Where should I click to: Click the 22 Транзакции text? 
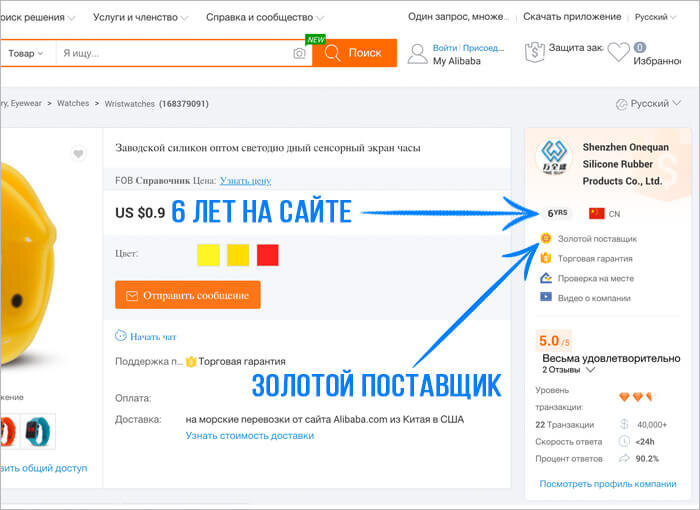(x=564, y=425)
